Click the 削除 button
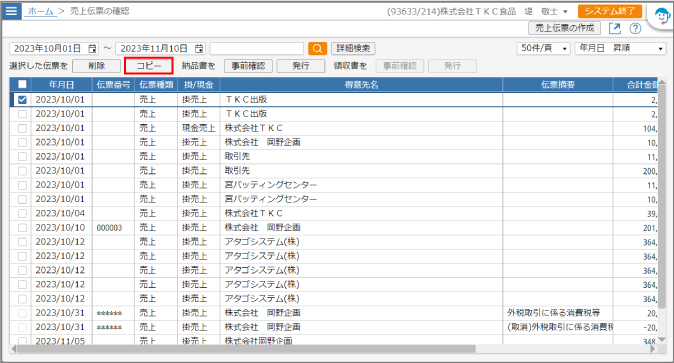Image resolution: width=674 pixels, height=363 pixels. 97,66
